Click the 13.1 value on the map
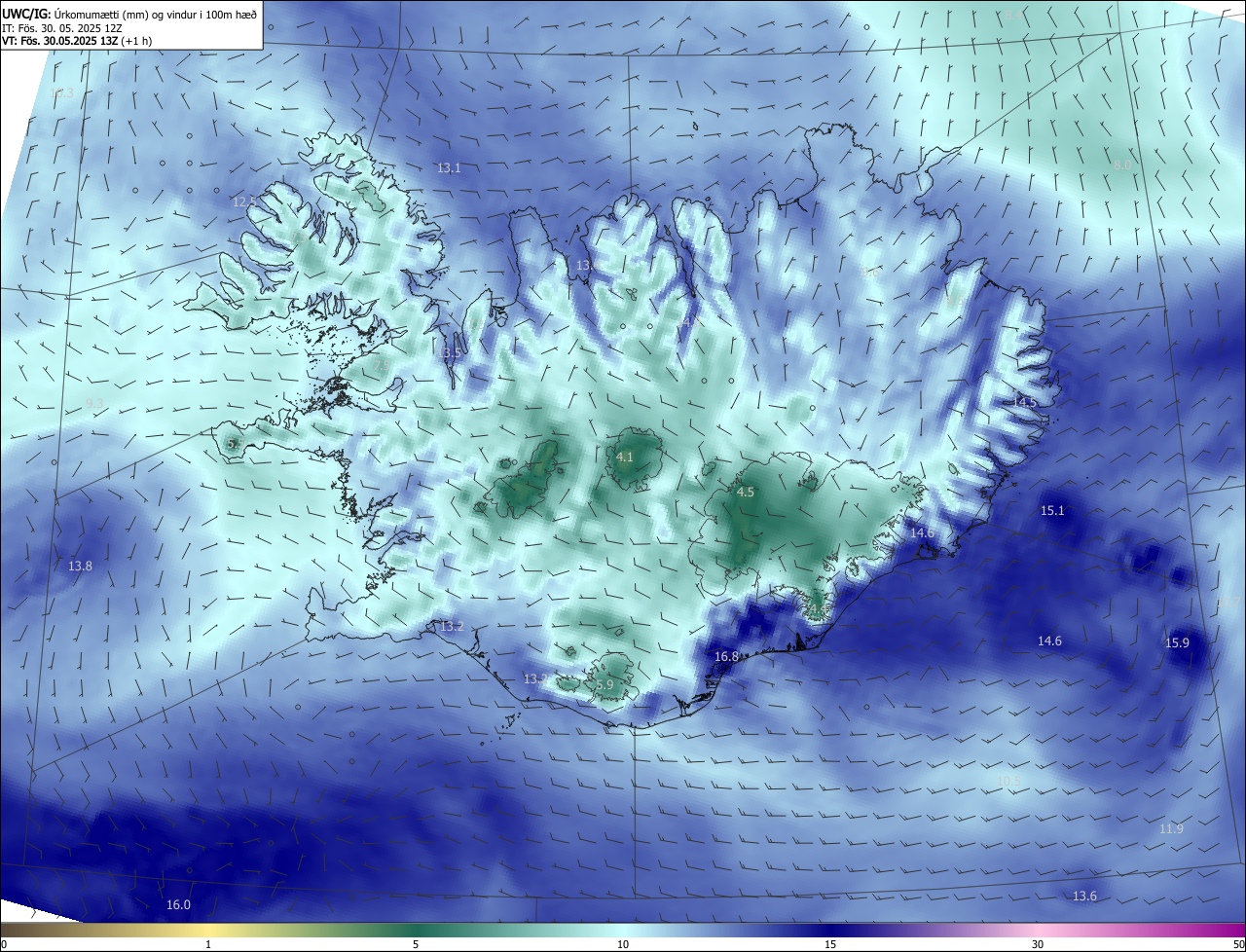This screenshot has width=1246, height=952. pos(449,168)
